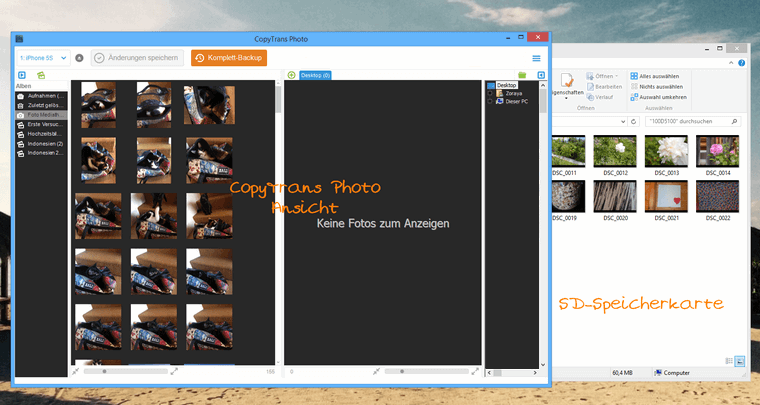This screenshot has width=760, height=405.
Task: Click the trash icon beside Zuletzt gelöscht
Action: click(x=20, y=106)
